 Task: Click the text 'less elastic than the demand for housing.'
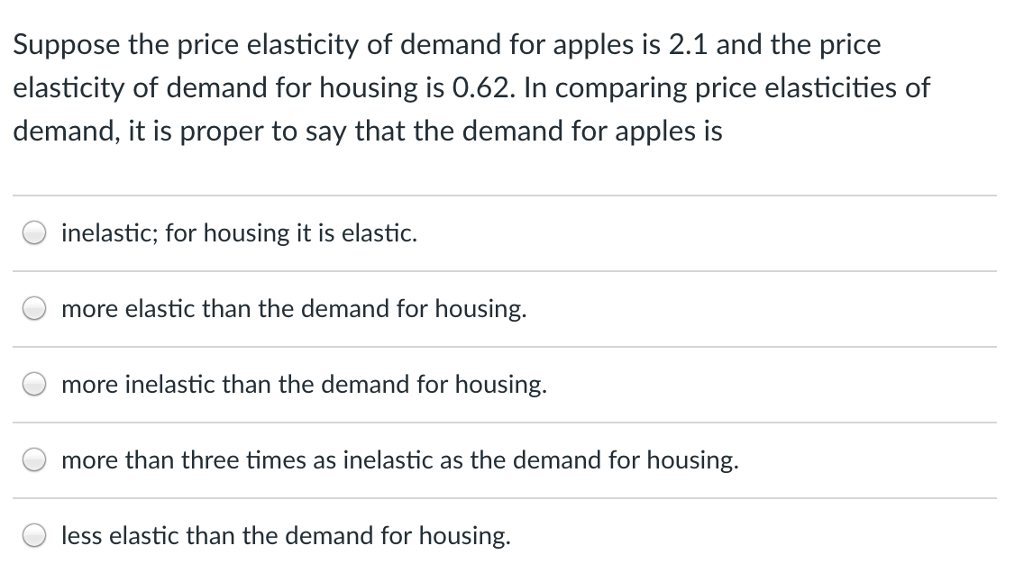point(286,536)
